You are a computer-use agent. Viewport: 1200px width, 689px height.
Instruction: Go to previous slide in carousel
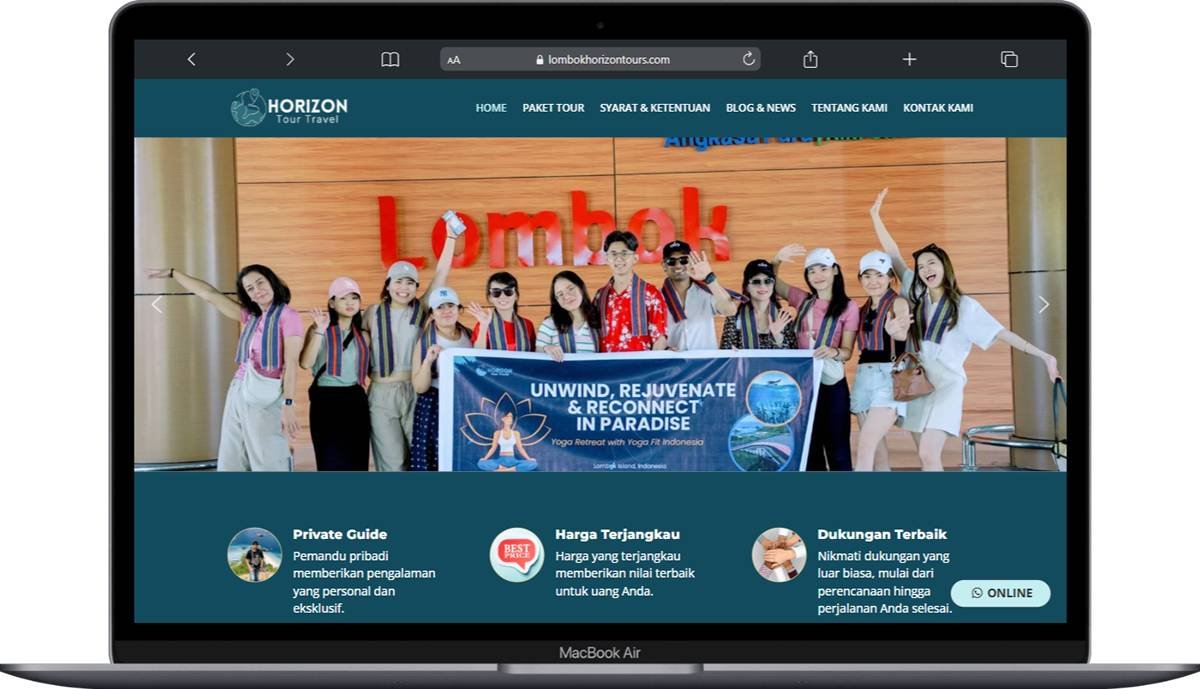(156, 305)
